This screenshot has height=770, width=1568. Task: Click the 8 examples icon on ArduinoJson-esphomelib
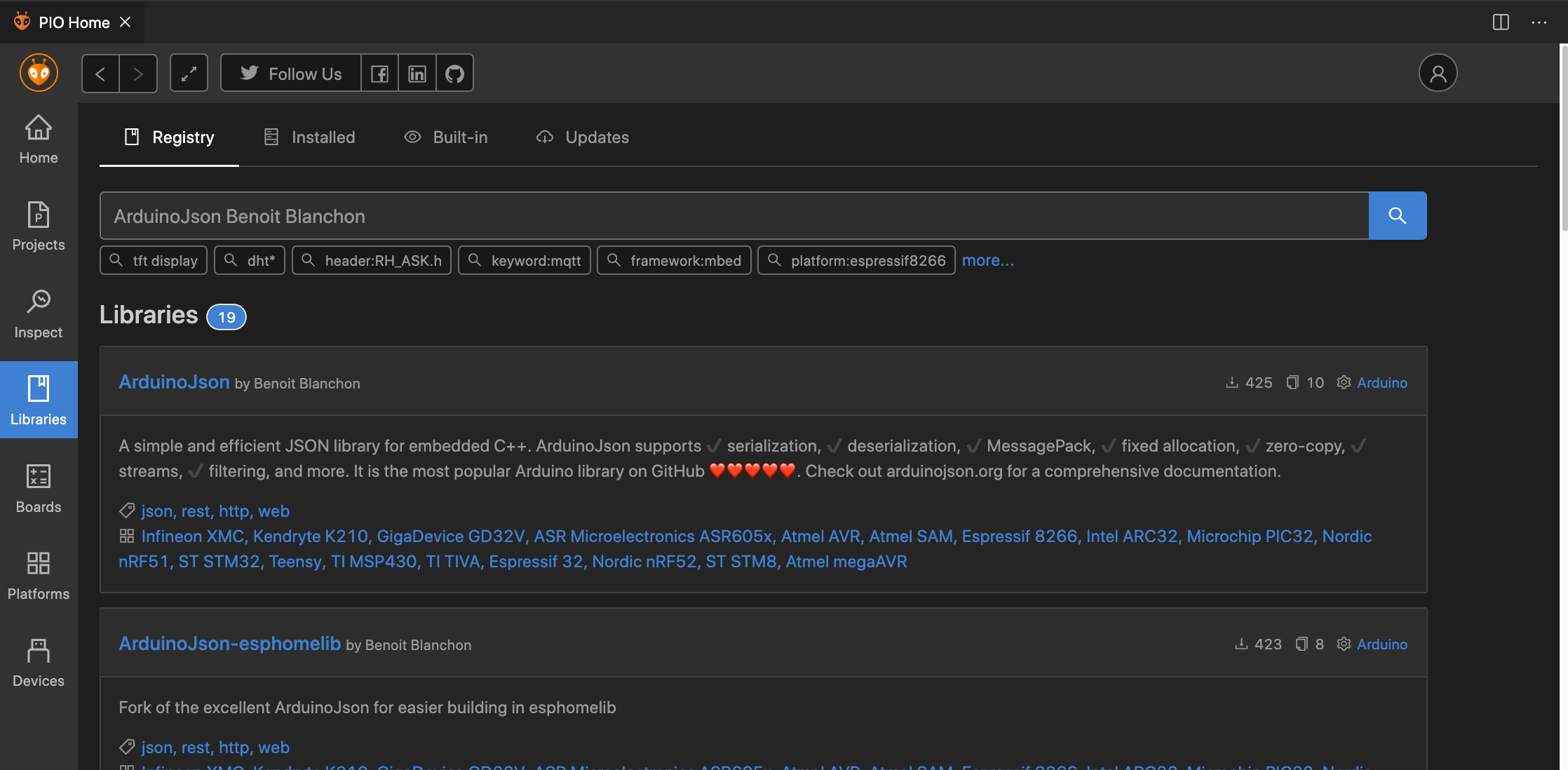(1302, 644)
